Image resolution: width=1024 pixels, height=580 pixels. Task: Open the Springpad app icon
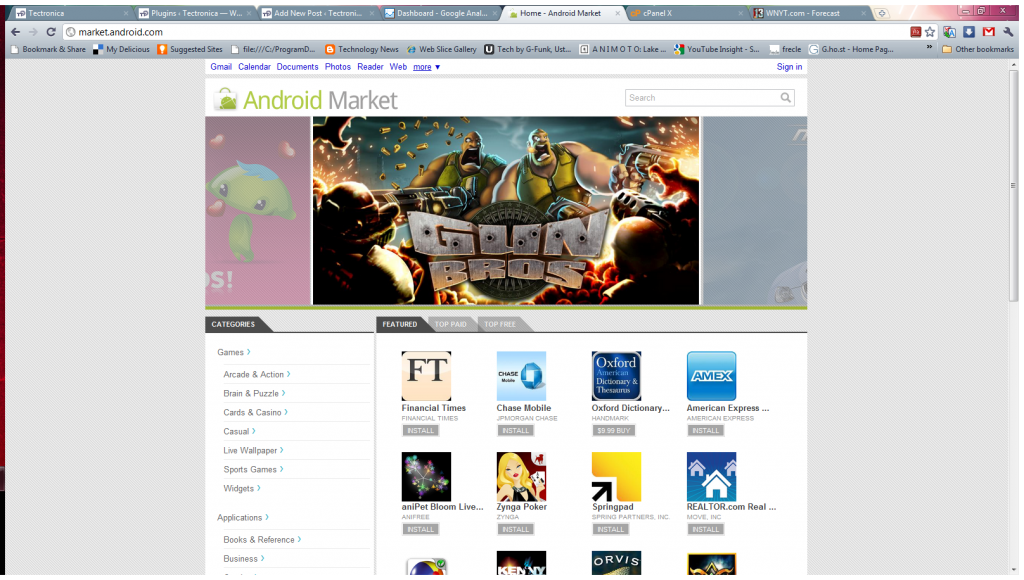(616, 477)
